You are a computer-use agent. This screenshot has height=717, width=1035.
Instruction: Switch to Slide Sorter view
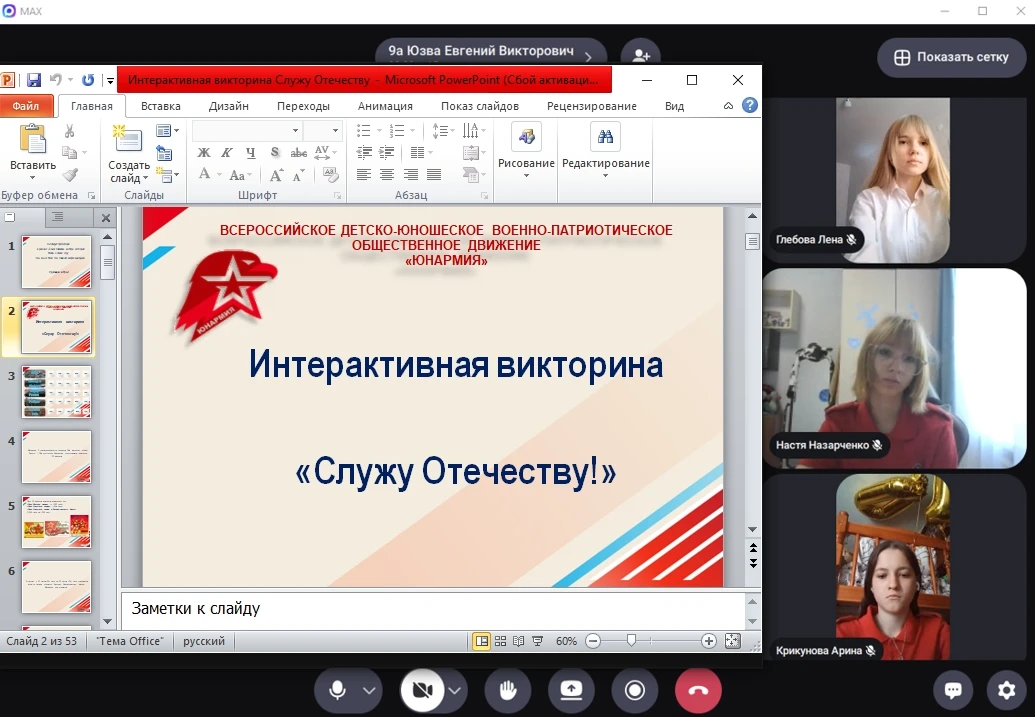500,641
